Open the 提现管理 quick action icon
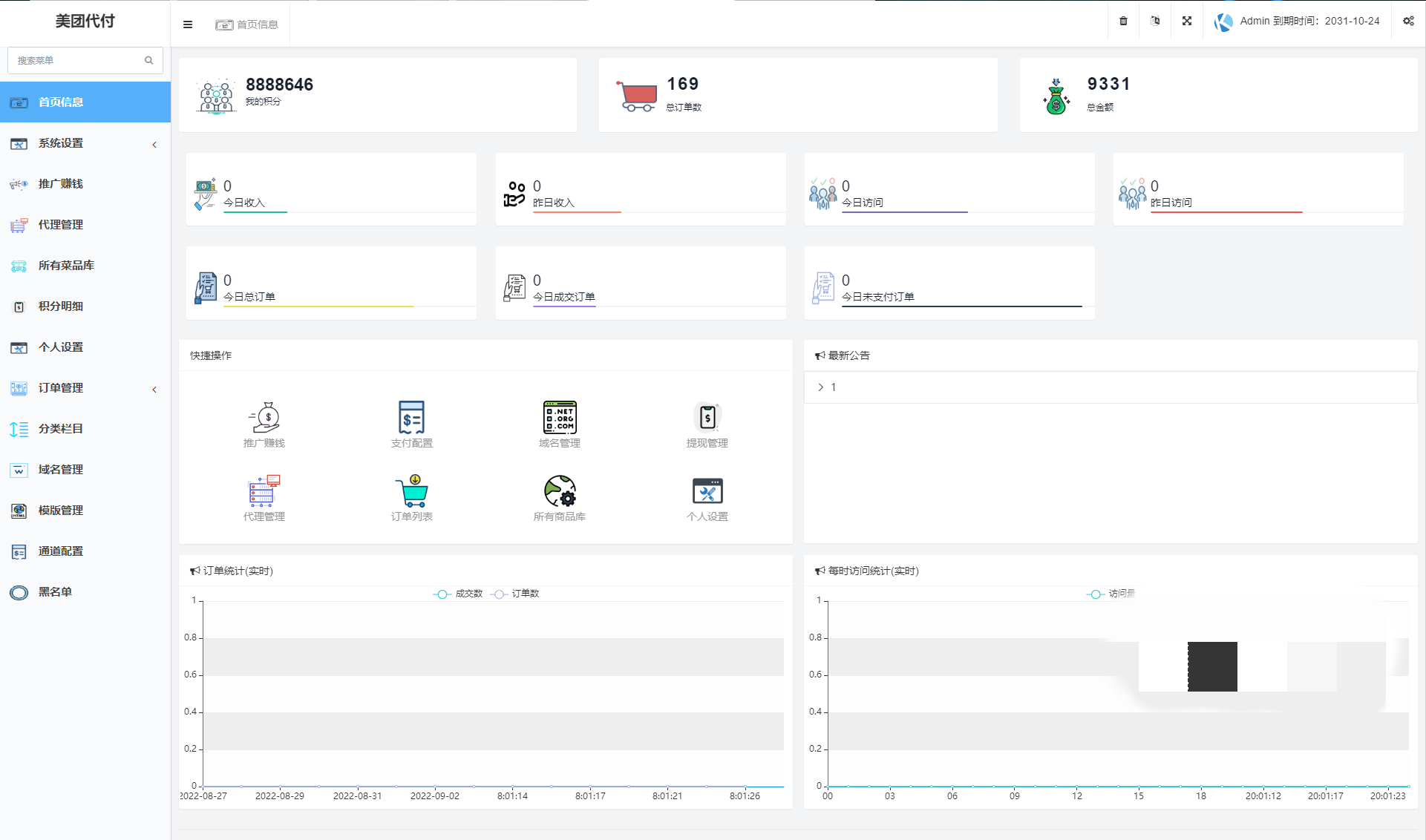This screenshot has height=840, width=1426. point(707,417)
